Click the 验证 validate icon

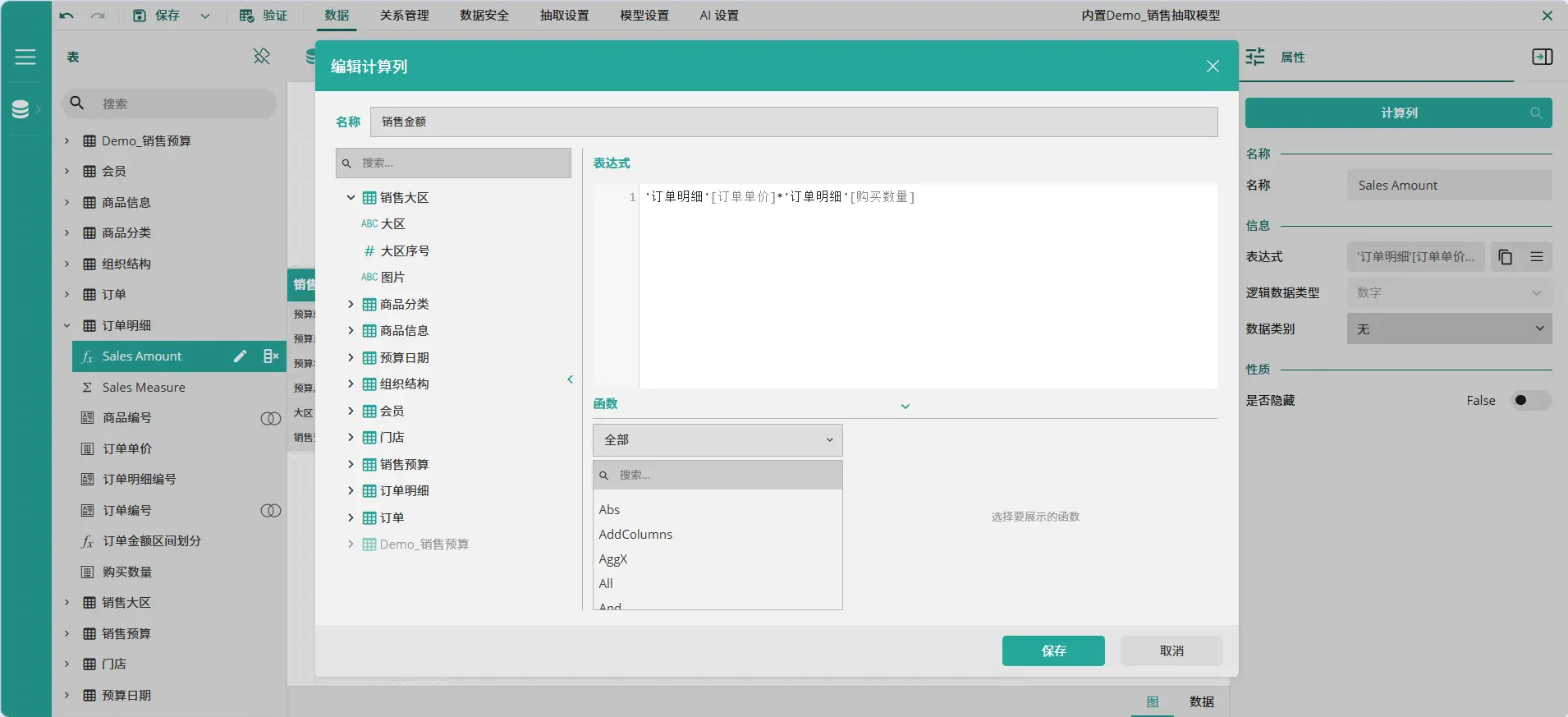click(246, 16)
